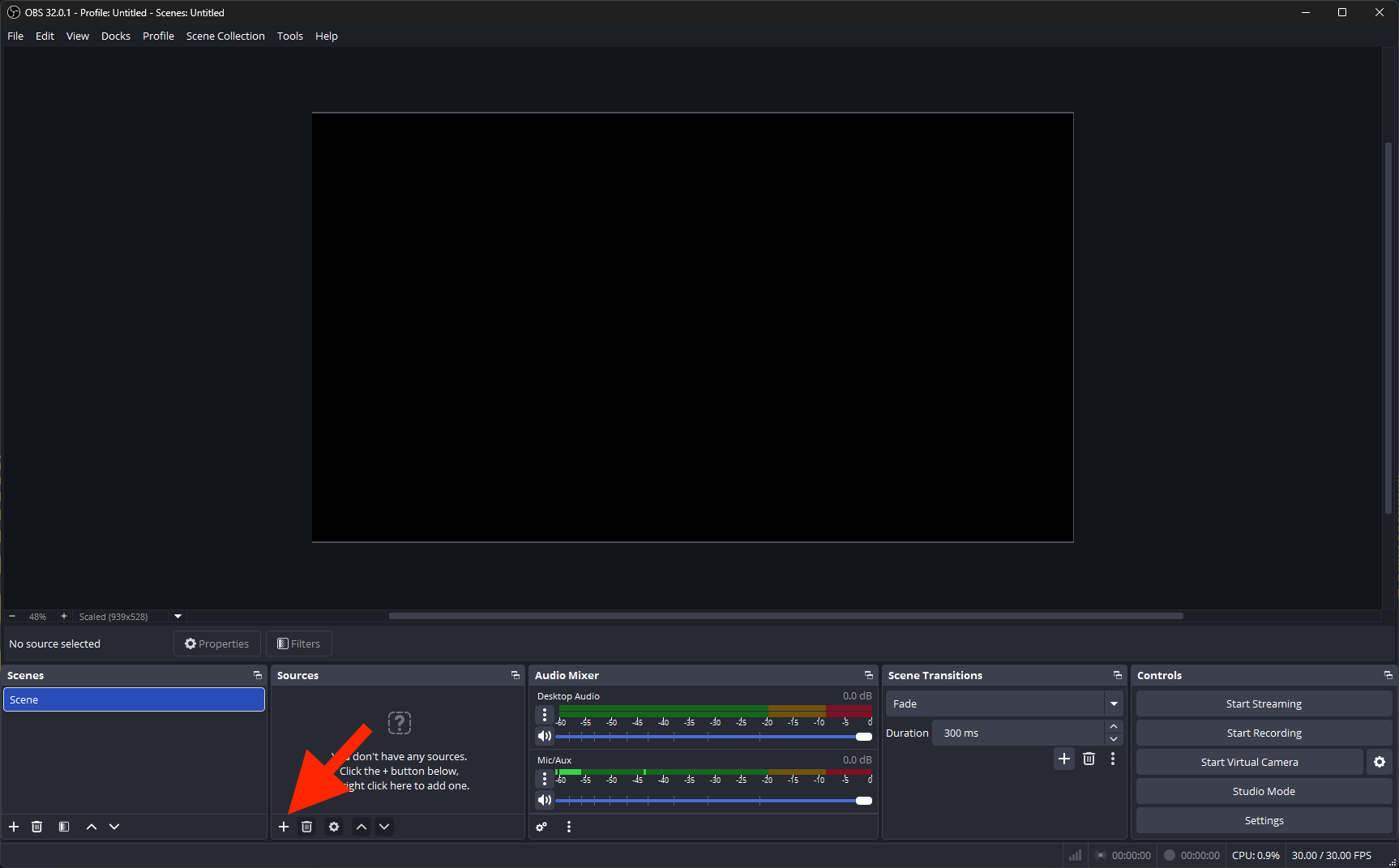Expand the Fade transition dropdown
This screenshot has height=868, width=1399.
(1114, 703)
